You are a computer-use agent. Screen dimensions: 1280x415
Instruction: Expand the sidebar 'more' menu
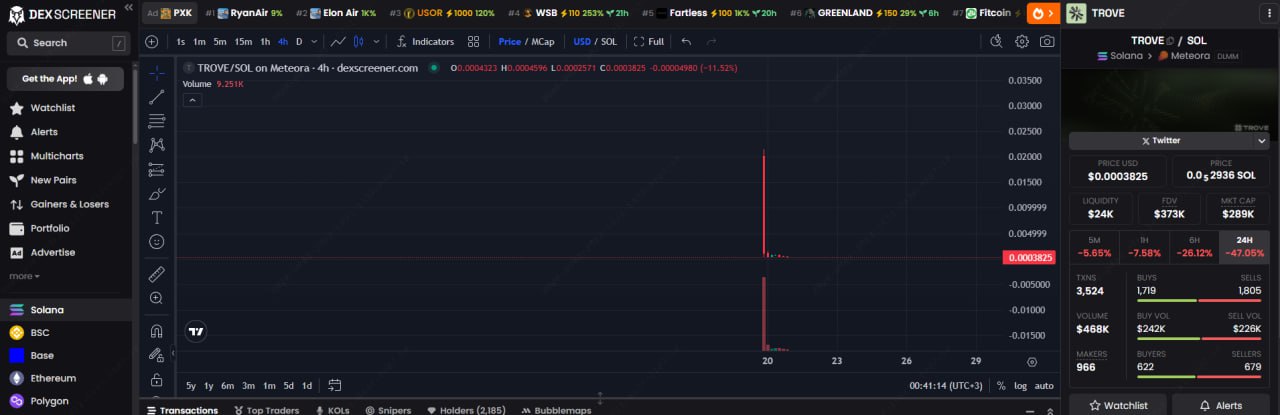pos(24,276)
